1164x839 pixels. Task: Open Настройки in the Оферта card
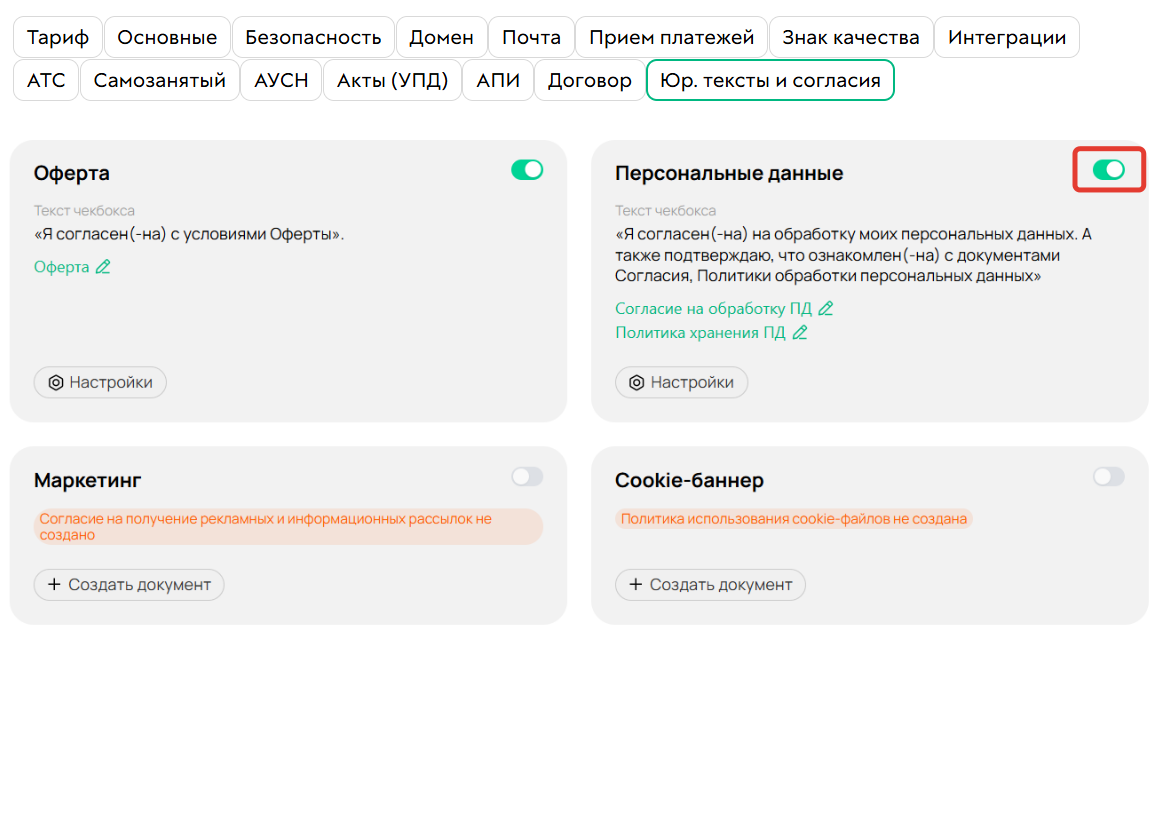pyautogui.click(x=100, y=382)
